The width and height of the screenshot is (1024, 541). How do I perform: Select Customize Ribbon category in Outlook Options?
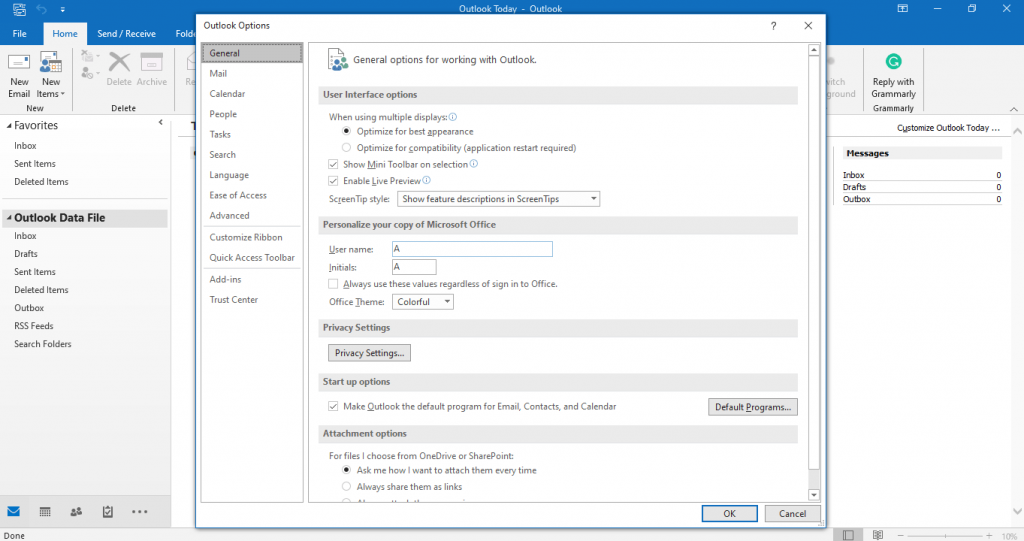pyautogui.click(x=251, y=237)
